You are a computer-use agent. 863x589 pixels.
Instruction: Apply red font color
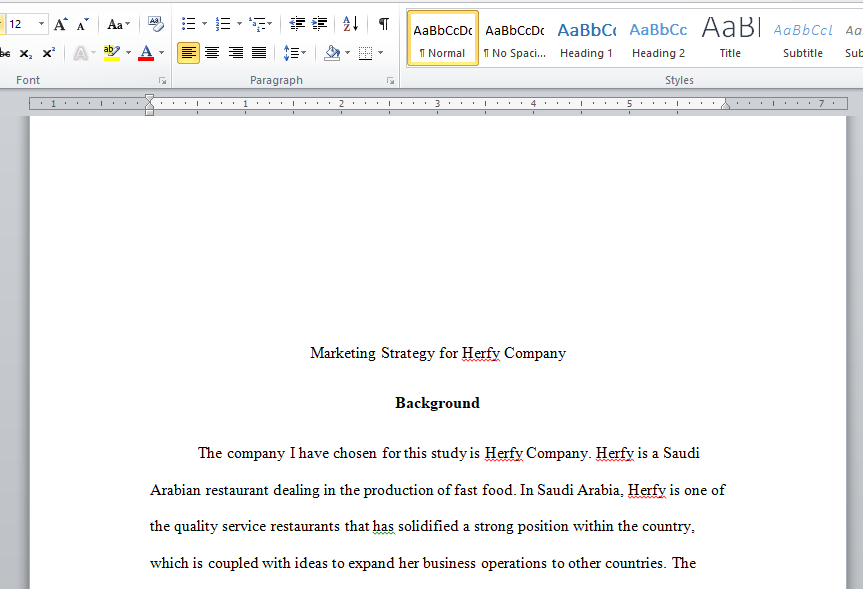(x=146, y=53)
